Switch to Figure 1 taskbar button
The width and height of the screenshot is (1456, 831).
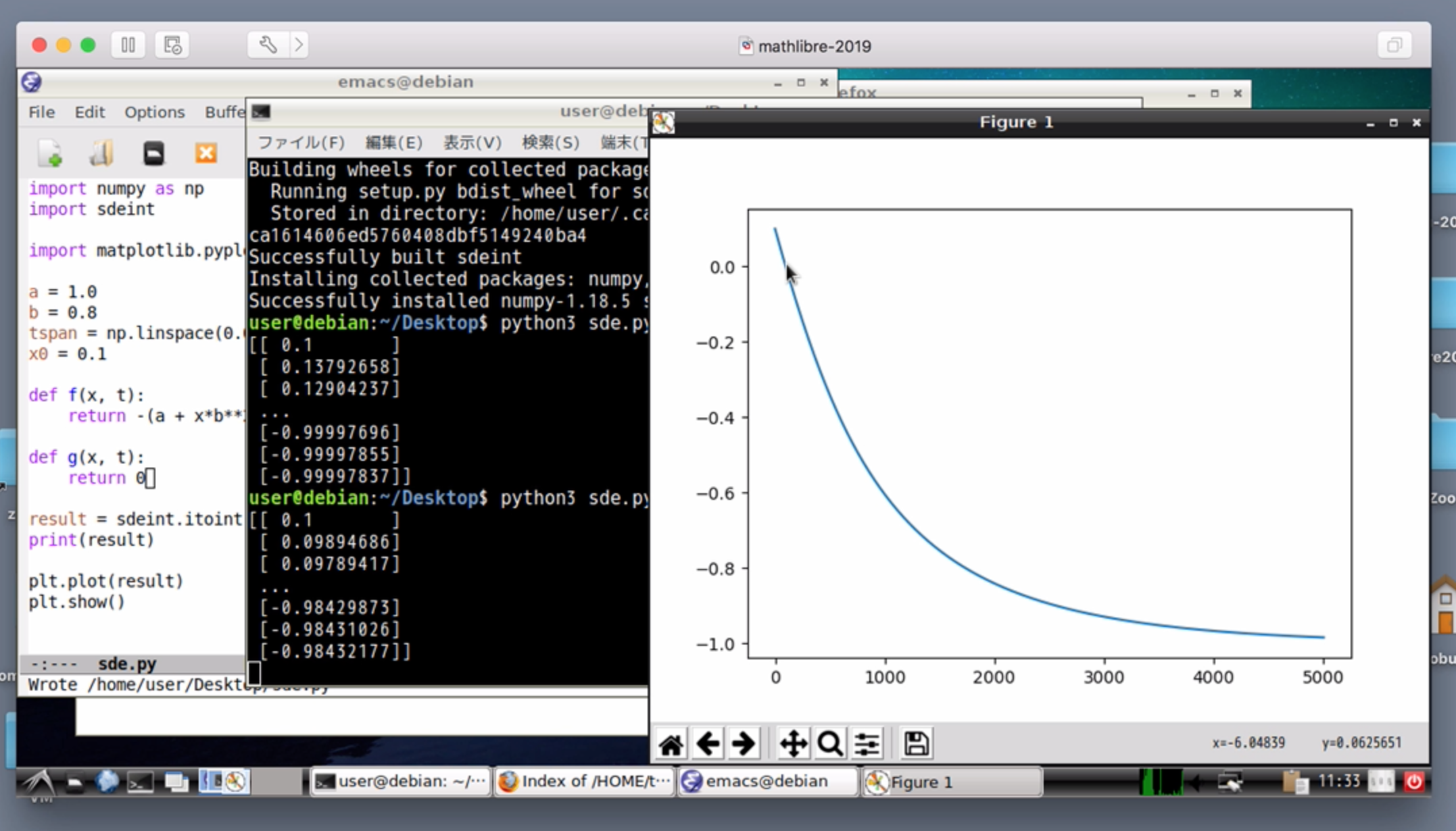[x=951, y=782]
